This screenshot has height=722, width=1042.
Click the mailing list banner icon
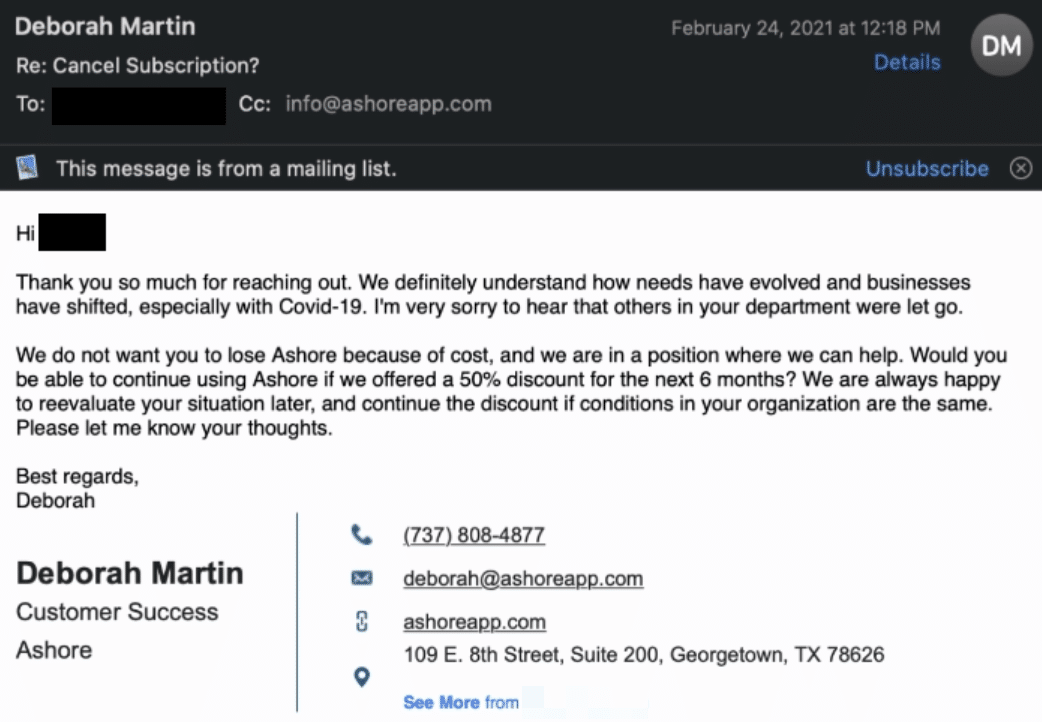click(27, 168)
